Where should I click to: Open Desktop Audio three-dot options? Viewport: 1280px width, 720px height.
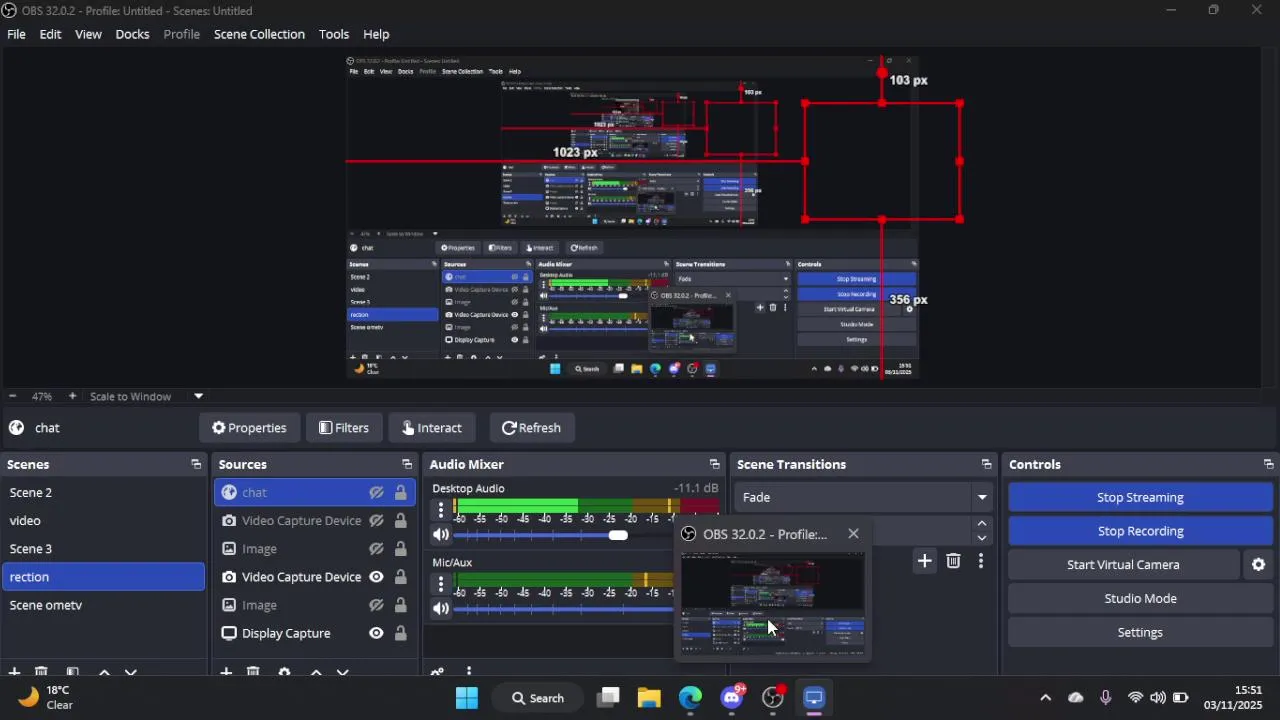[x=440, y=509]
